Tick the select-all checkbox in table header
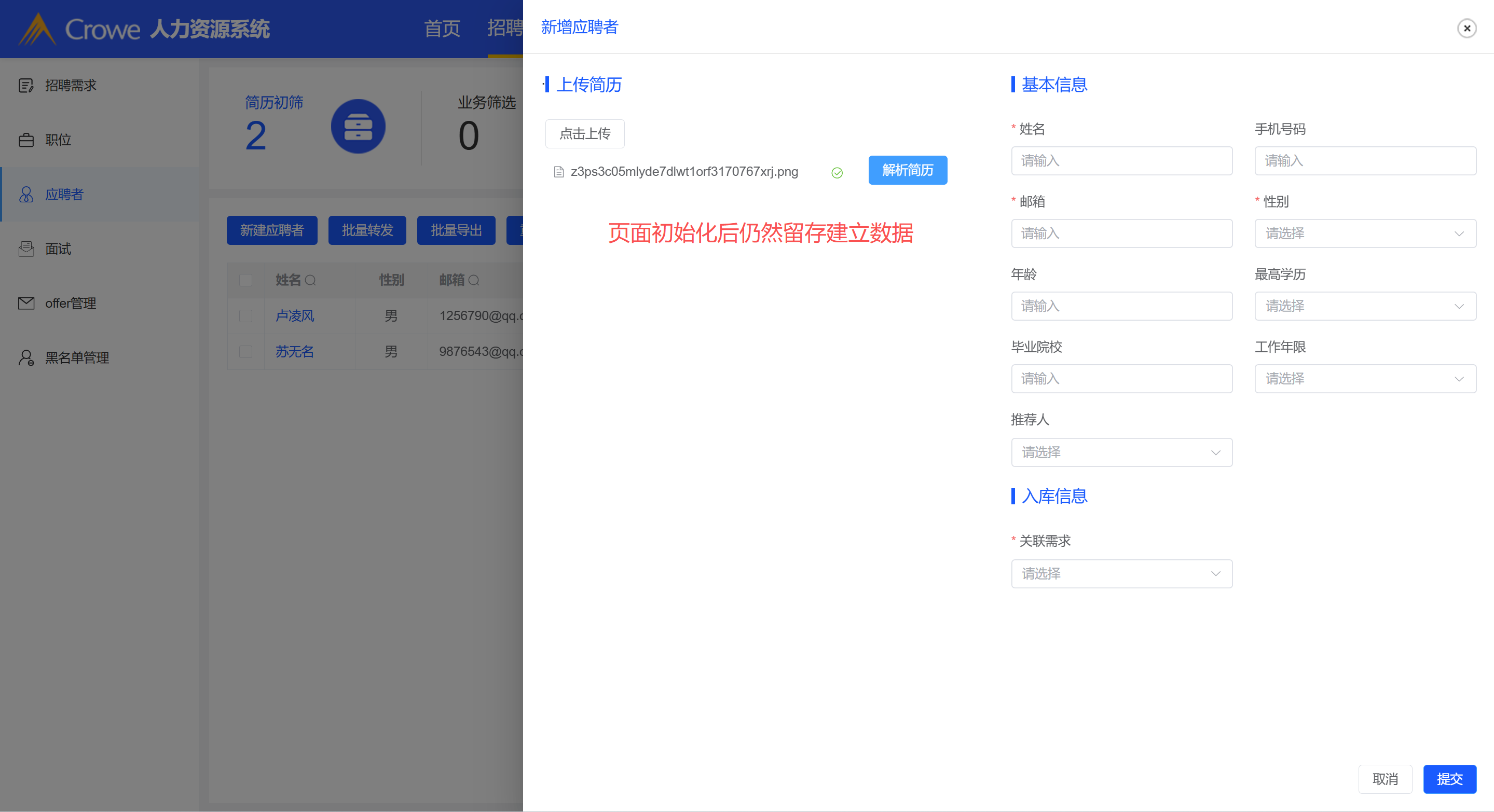1494x812 pixels. coord(245,281)
